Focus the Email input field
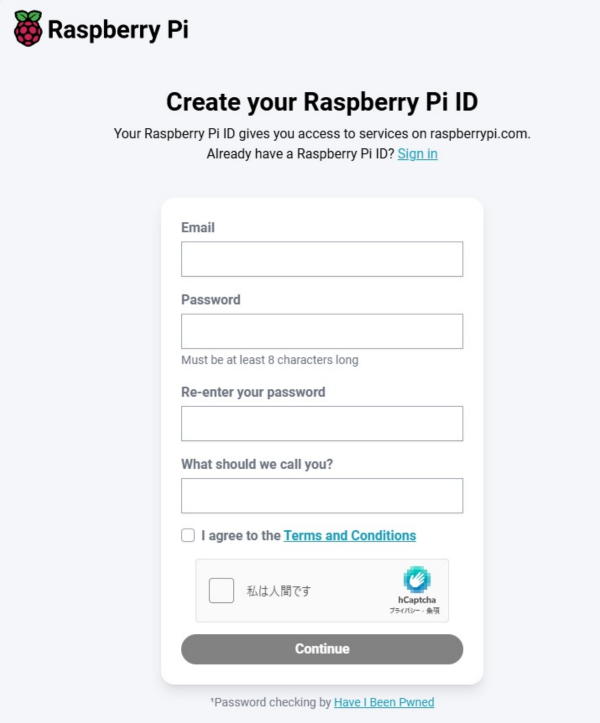Image resolution: width=600 pixels, height=723 pixels. point(322,259)
